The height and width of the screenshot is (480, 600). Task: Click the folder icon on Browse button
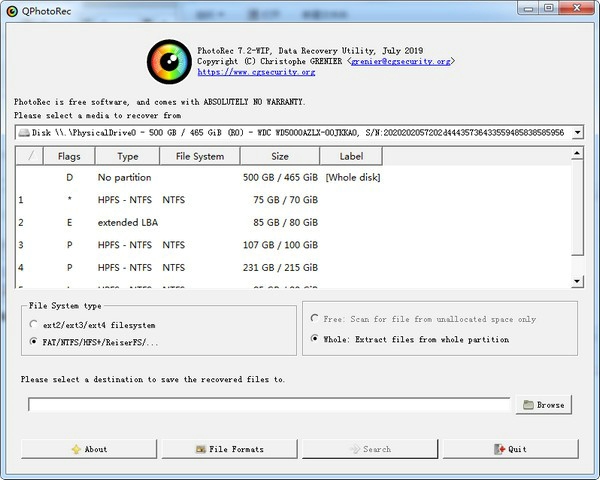[528, 405]
